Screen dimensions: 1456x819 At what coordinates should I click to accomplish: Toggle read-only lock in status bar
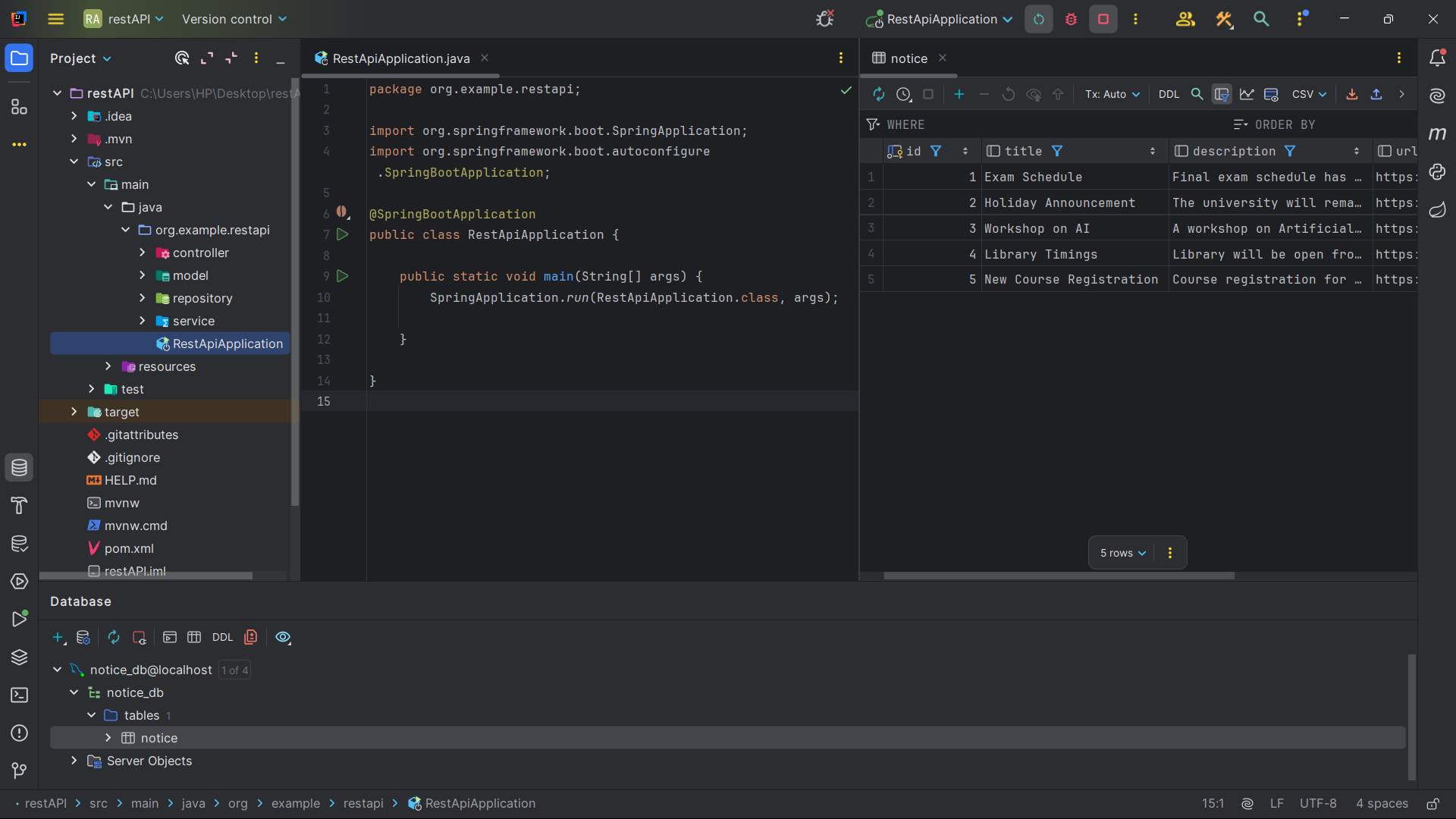coord(1432,804)
